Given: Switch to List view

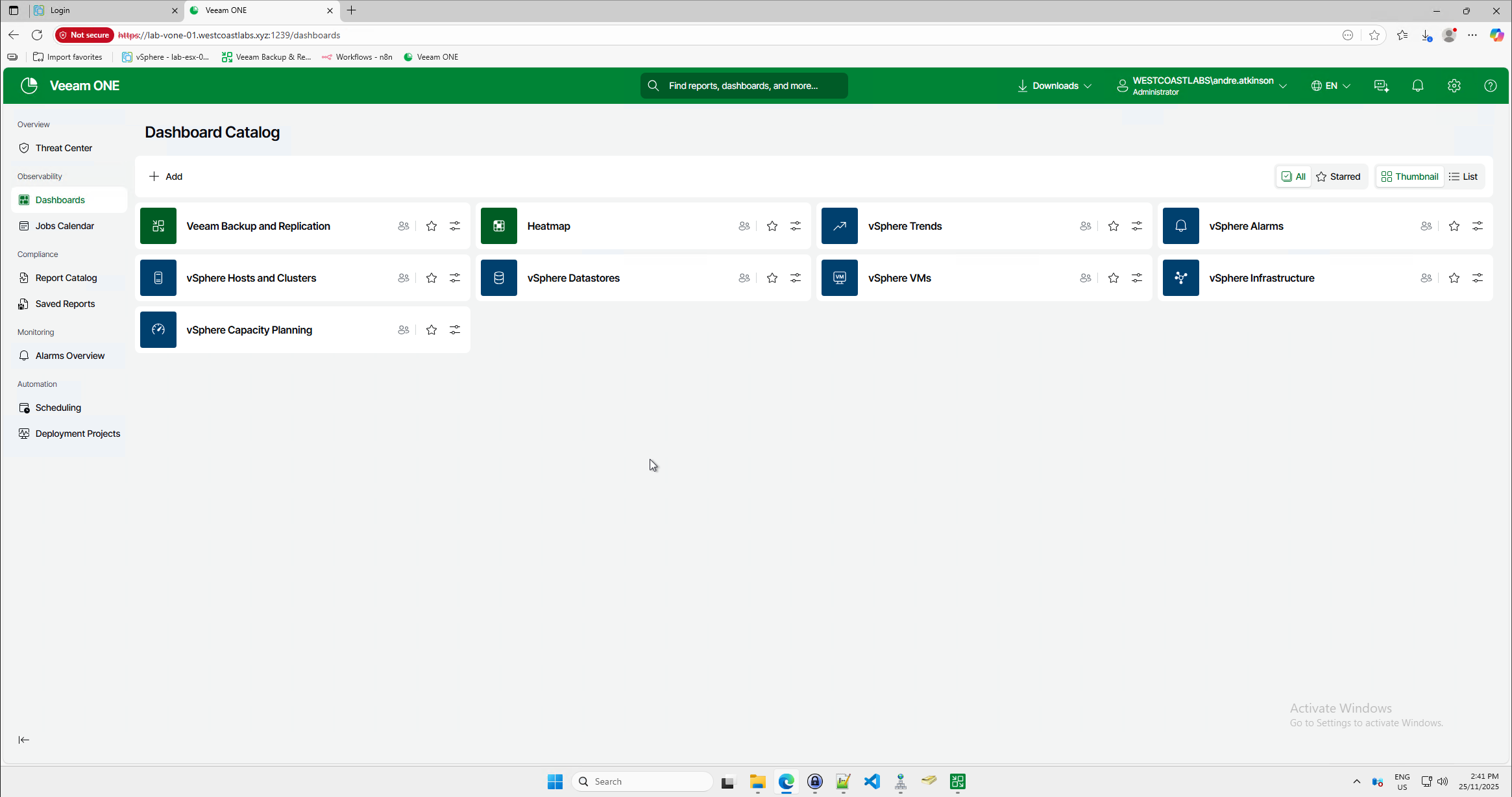Looking at the screenshot, I should click(x=1463, y=177).
